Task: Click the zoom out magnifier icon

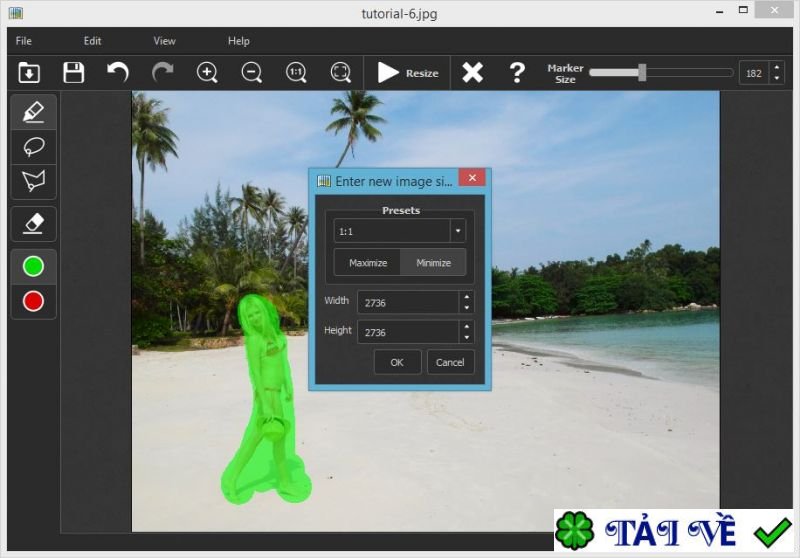Action: pos(252,72)
